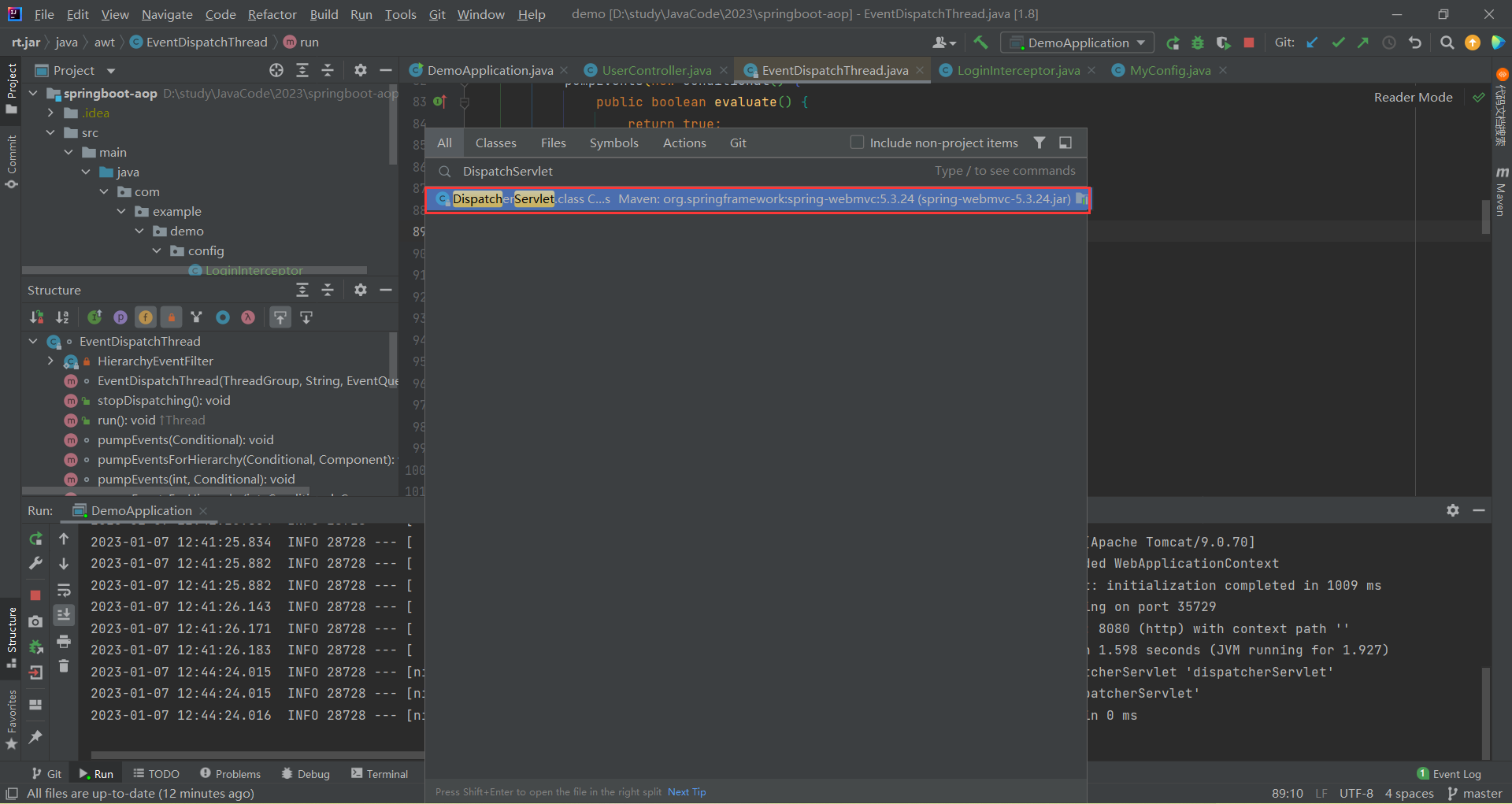This screenshot has width=1512, height=804.
Task: Collapse all nodes in the Project panel
Action: (x=328, y=70)
